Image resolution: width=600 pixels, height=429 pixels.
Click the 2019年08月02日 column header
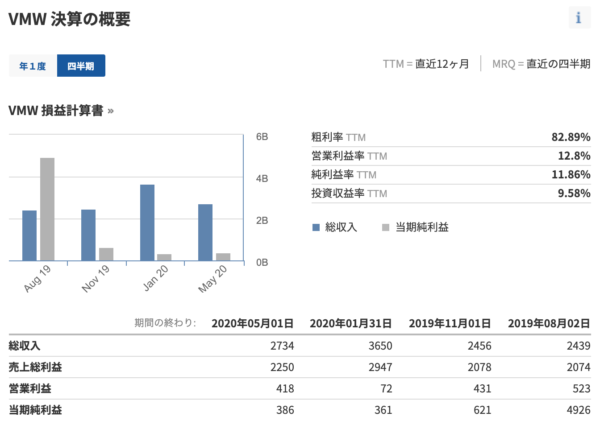pyautogui.click(x=549, y=323)
